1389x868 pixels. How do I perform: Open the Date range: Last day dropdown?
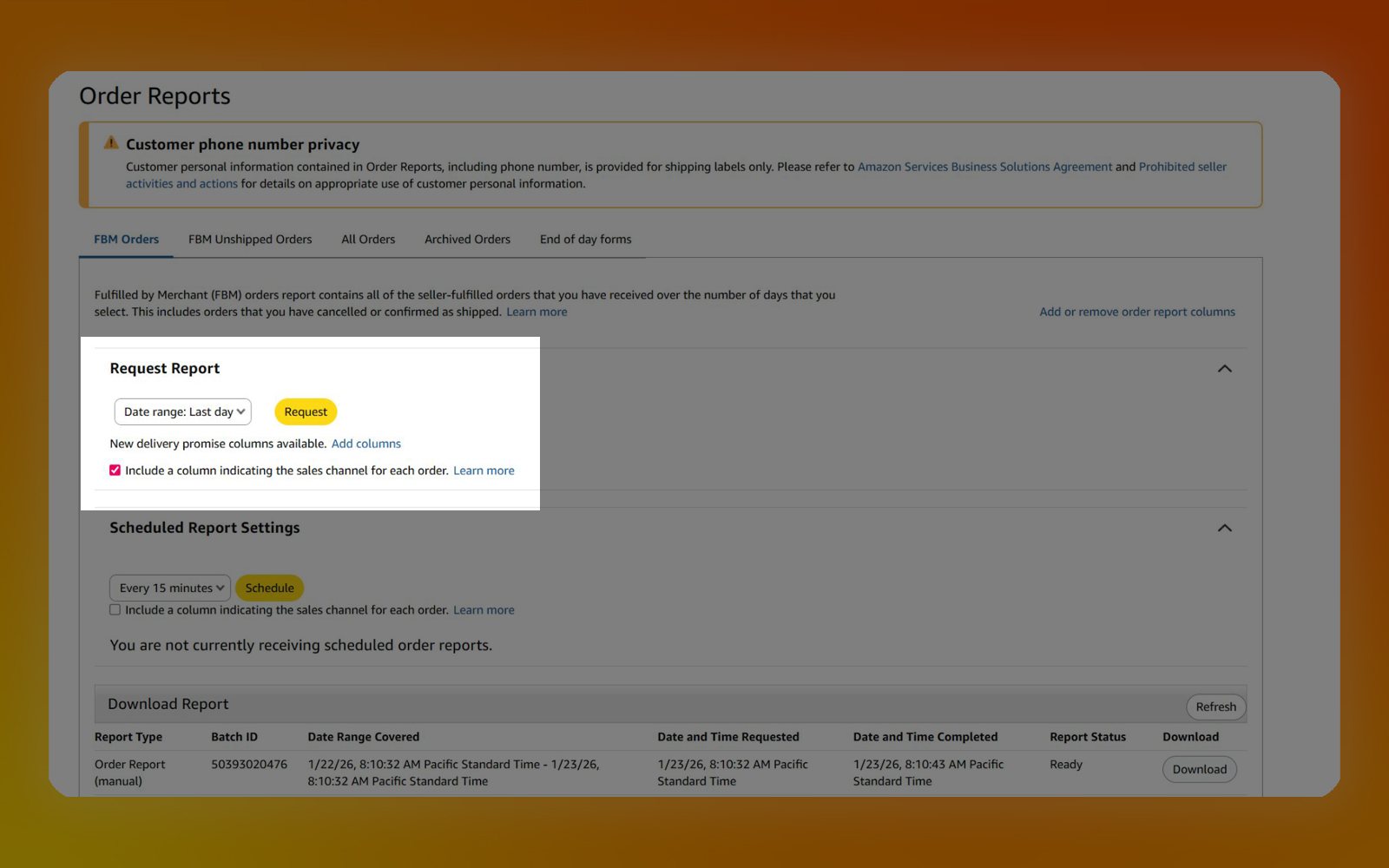[x=183, y=412]
